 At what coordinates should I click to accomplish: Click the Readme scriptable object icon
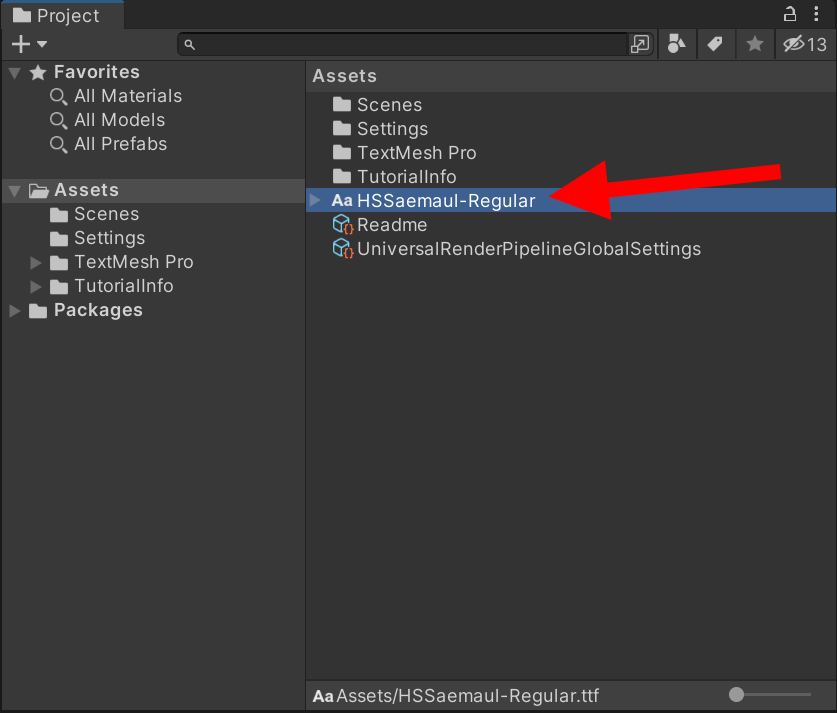coord(343,225)
